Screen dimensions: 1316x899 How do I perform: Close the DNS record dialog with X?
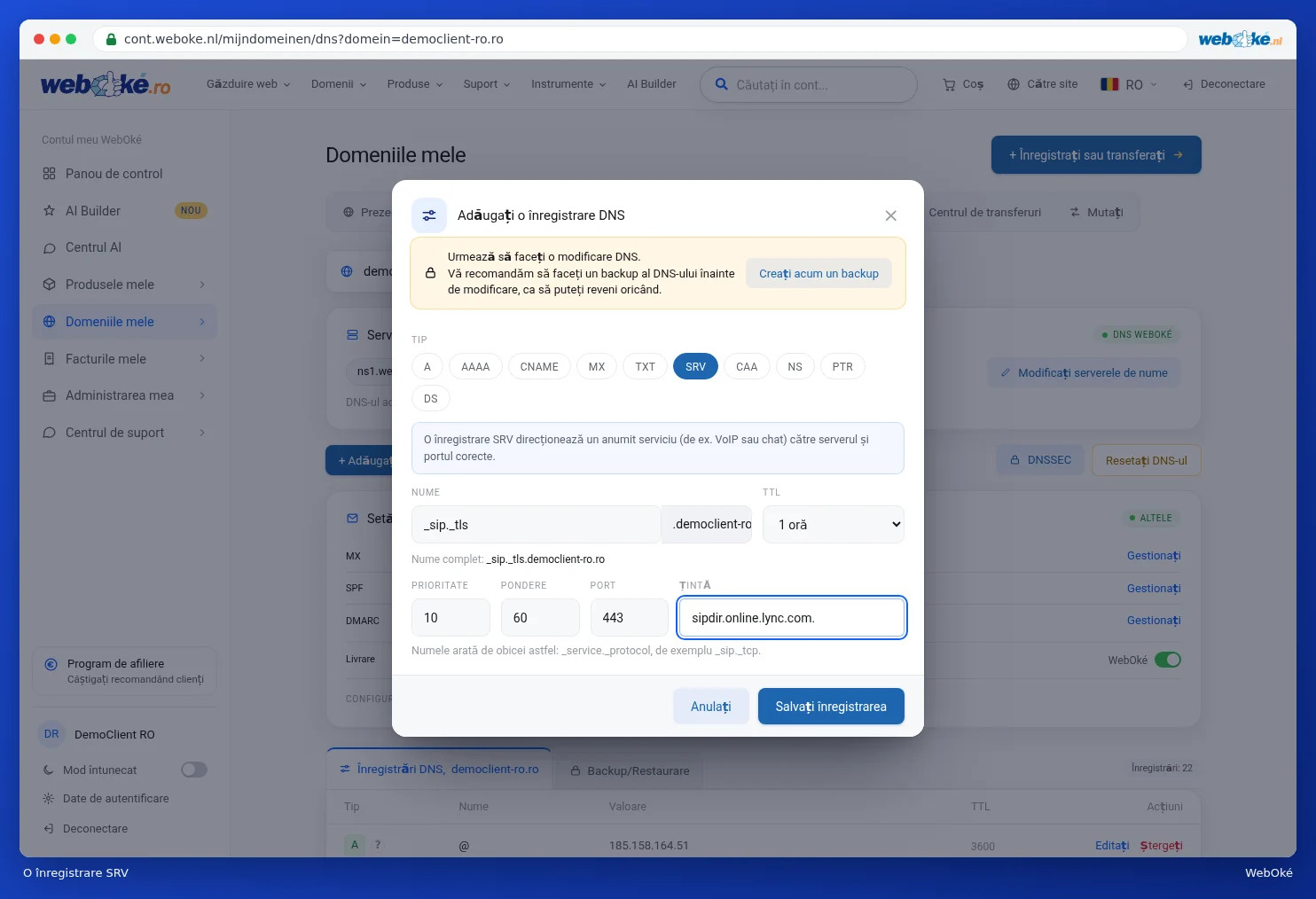pyautogui.click(x=890, y=215)
